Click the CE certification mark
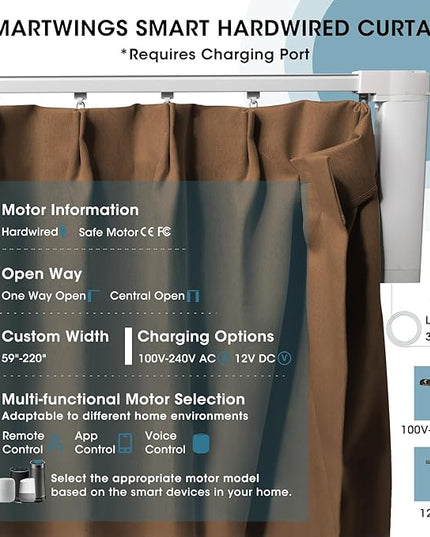 [147, 232]
